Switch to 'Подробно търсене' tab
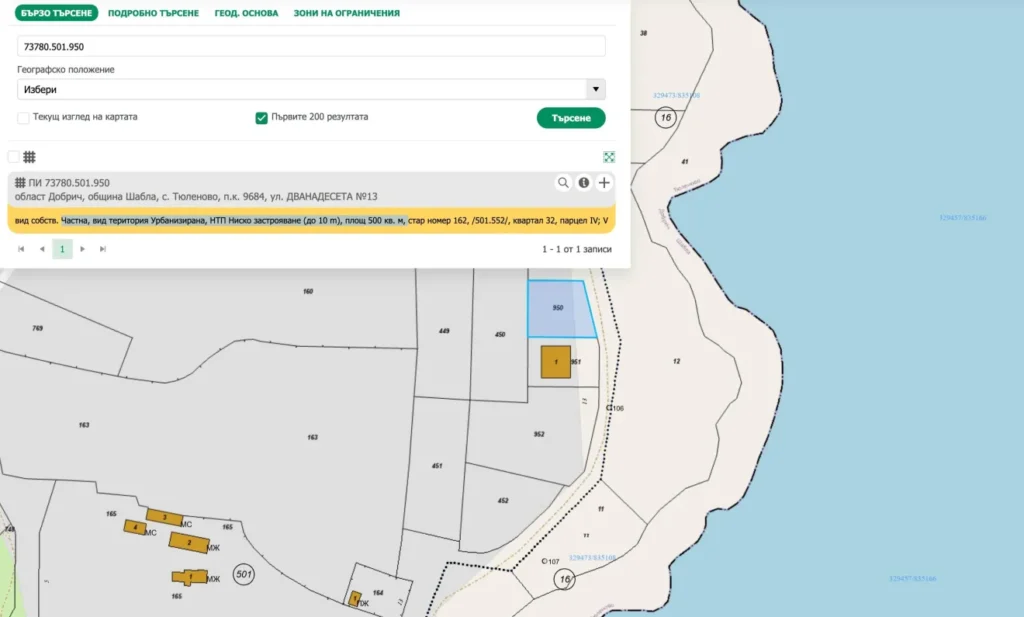The height and width of the screenshot is (617, 1024). tap(153, 13)
